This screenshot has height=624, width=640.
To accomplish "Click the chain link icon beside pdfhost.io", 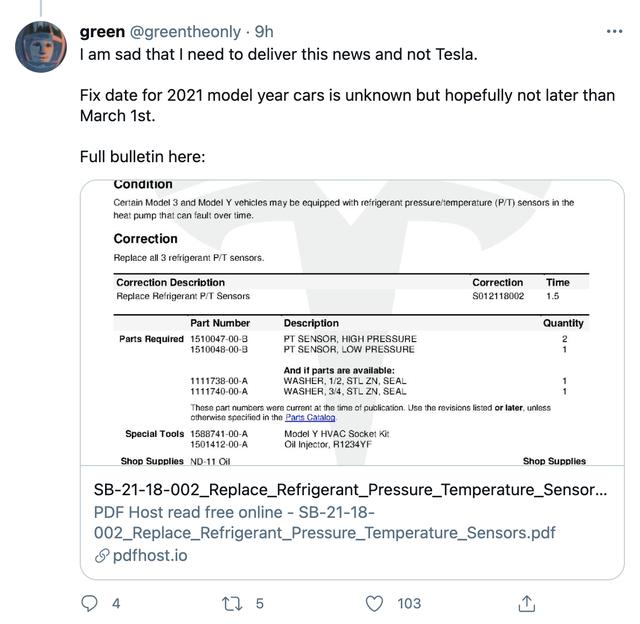I will point(102,555).
